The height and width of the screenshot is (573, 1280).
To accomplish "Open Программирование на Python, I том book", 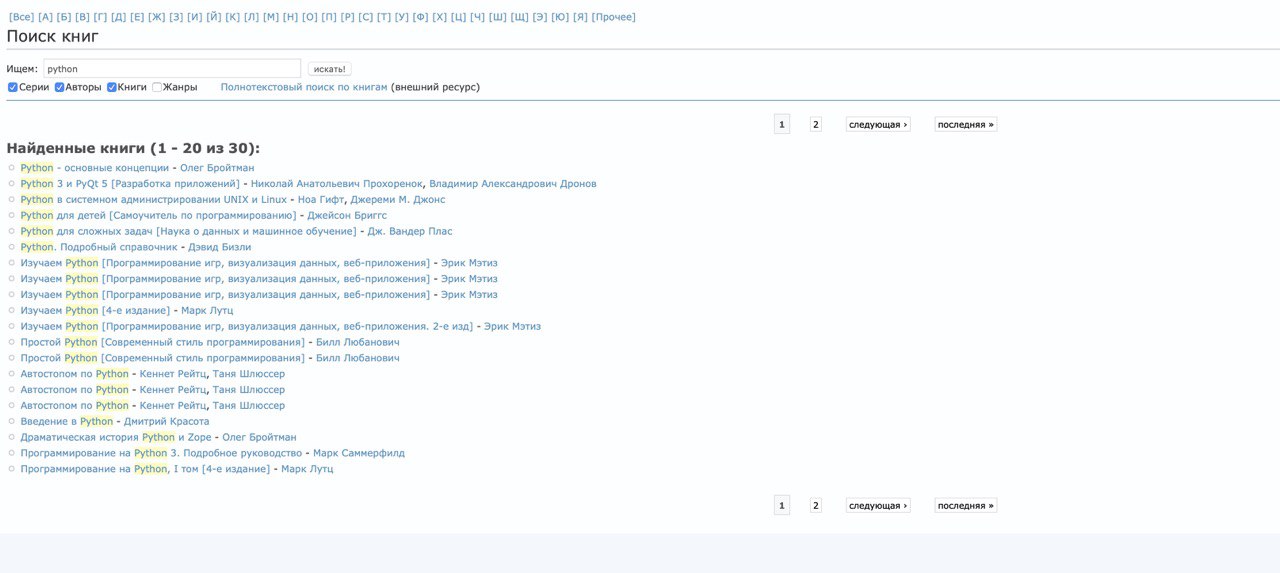I will pyautogui.click(x=145, y=469).
